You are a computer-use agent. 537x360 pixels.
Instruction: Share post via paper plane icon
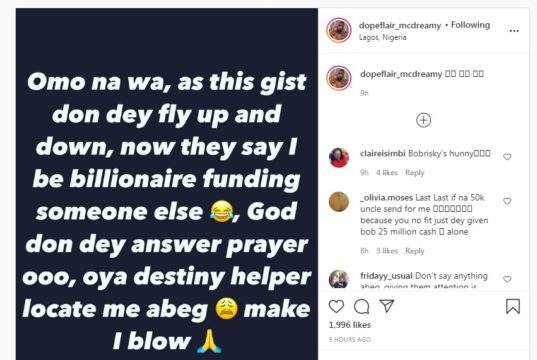coord(387,306)
